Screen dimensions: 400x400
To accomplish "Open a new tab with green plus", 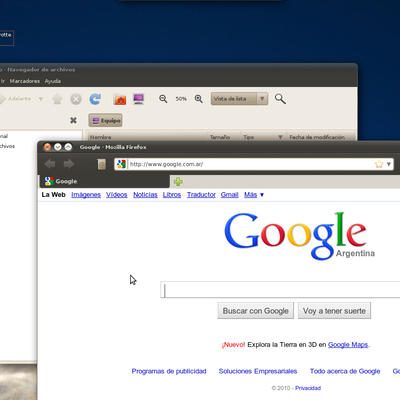I will [x=178, y=182].
